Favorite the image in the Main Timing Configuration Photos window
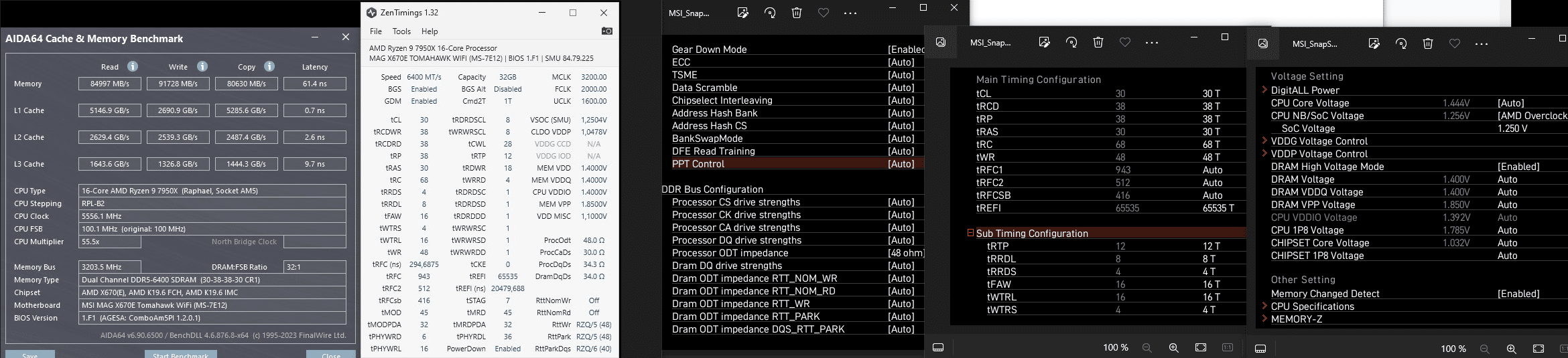 (x=1125, y=42)
